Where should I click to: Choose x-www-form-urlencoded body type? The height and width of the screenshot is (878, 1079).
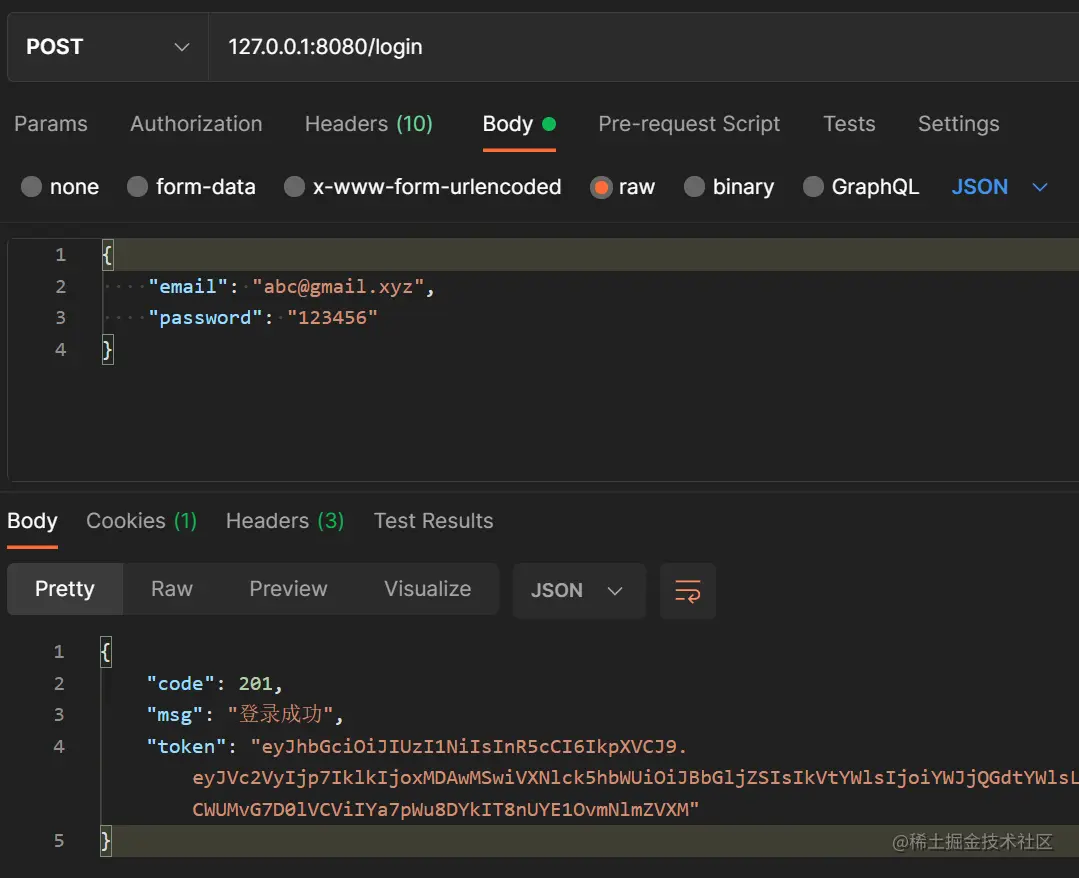tap(295, 186)
